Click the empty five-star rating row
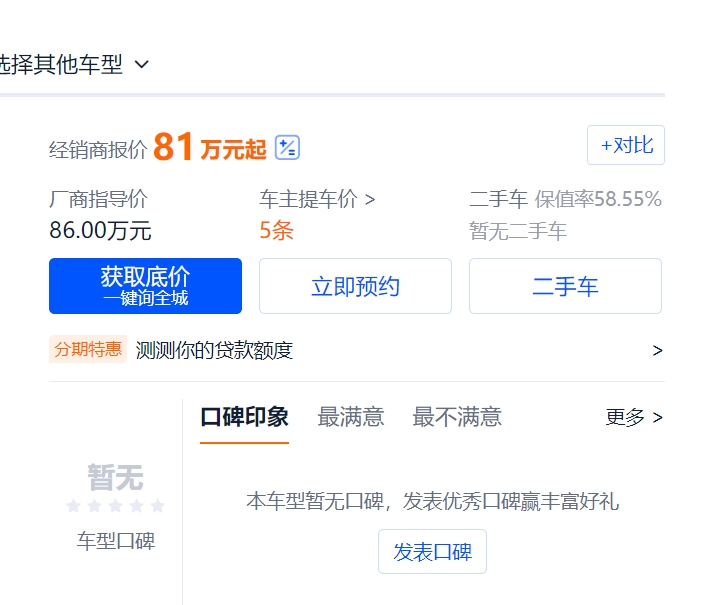 coord(116,506)
